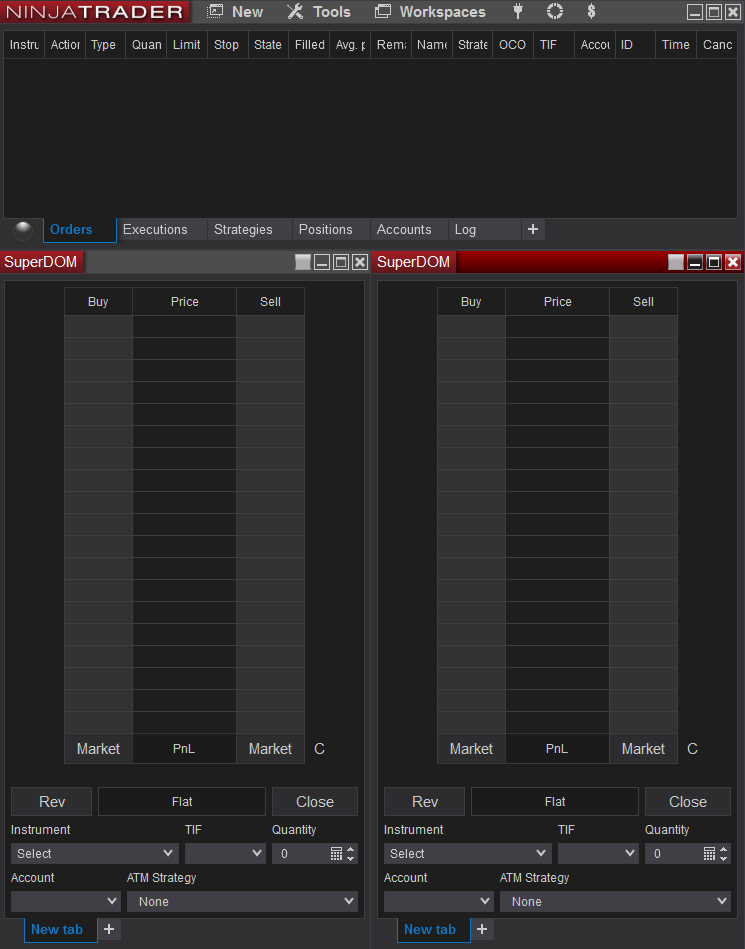Click Flat button in left SuperDOM
The image size is (745, 949).
(x=182, y=801)
